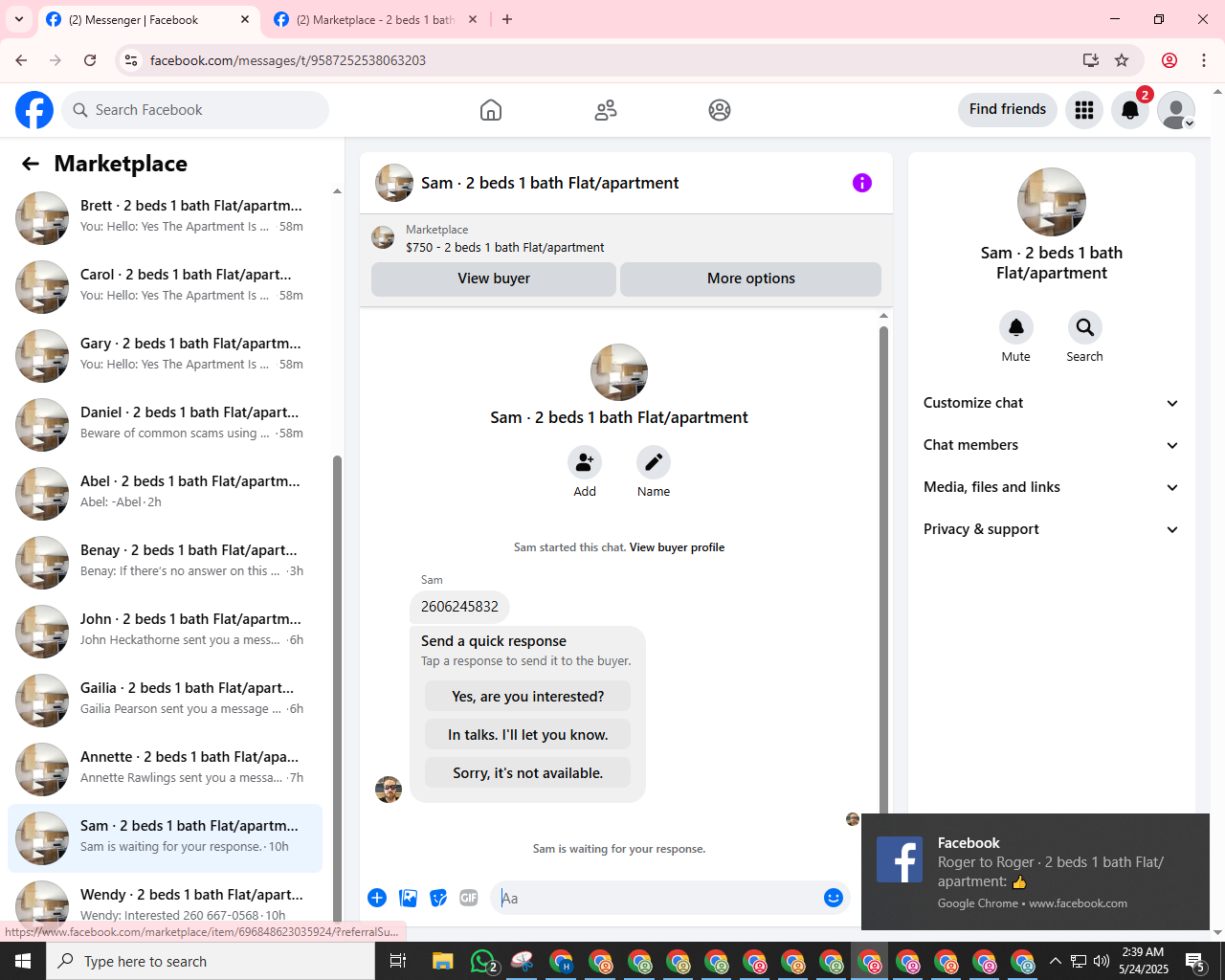
Task: Open the notifications bell icon
Action: (1130, 110)
